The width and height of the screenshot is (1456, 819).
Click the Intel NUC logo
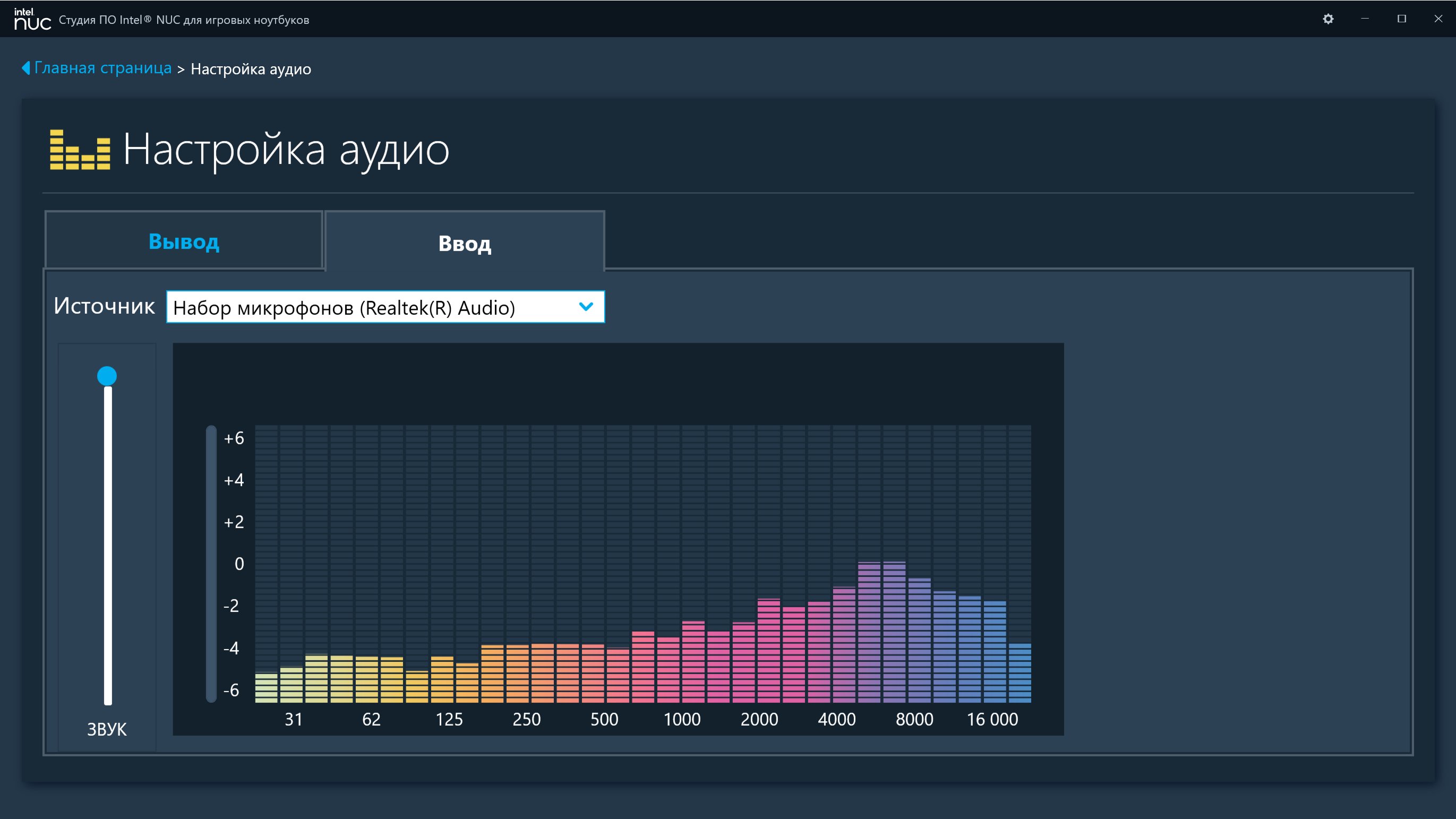tap(32, 19)
